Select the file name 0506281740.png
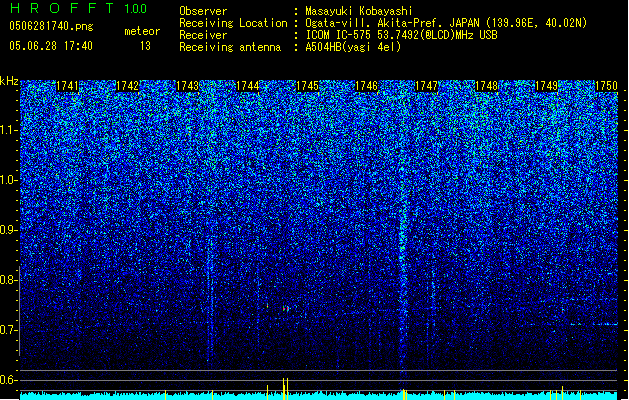 pyautogui.click(x=51, y=26)
